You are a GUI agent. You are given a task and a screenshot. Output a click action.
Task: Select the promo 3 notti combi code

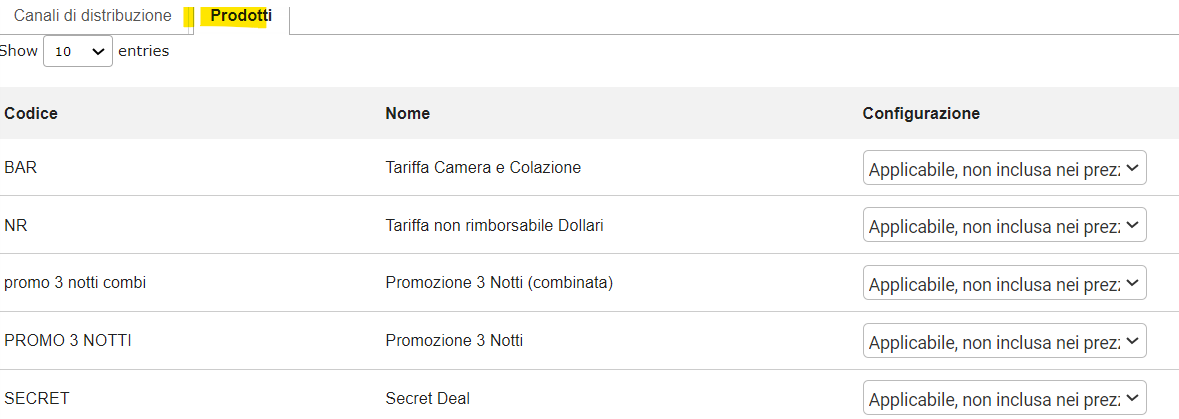[75, 283]
